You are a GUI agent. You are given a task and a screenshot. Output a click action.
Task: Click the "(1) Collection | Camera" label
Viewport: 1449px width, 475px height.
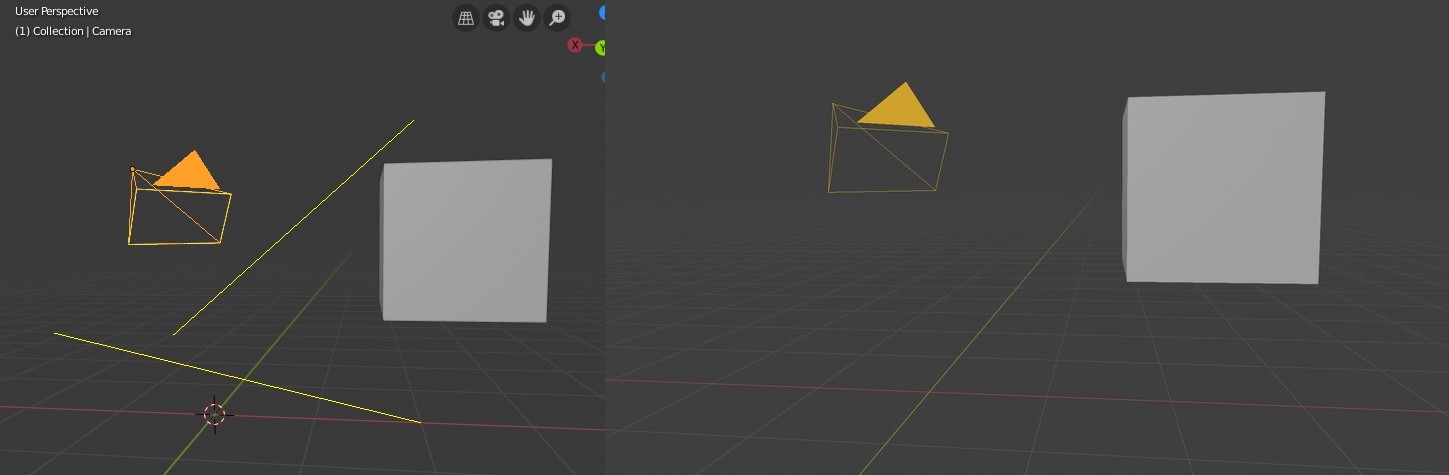point(73,31)
